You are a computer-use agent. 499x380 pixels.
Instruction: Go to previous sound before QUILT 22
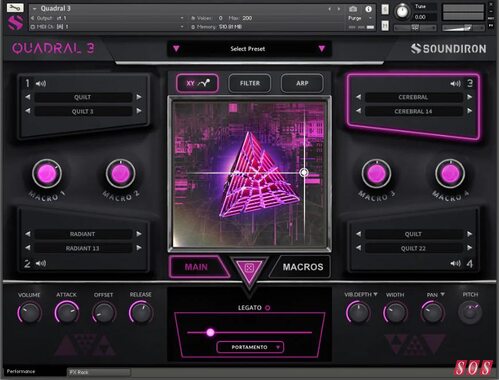(359, 248)
